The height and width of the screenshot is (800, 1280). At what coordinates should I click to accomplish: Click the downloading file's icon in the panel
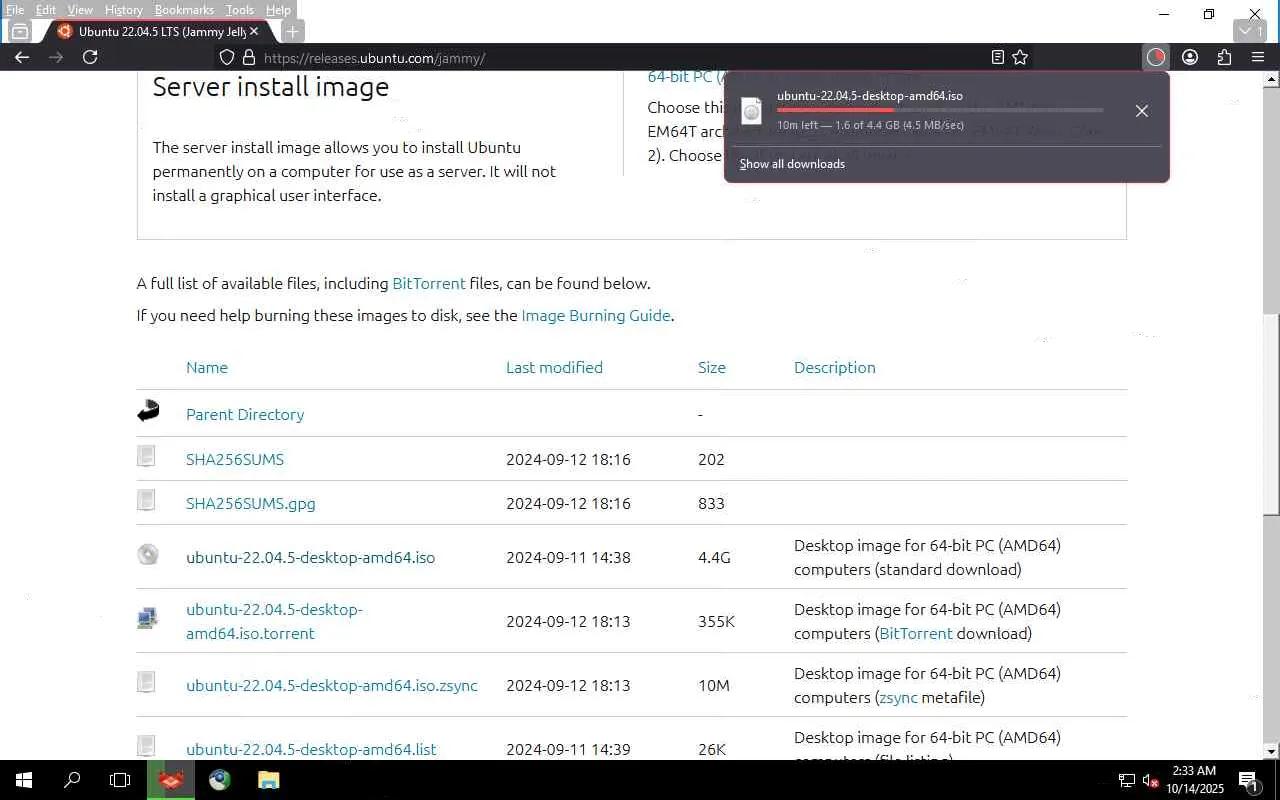pos(751,111)
